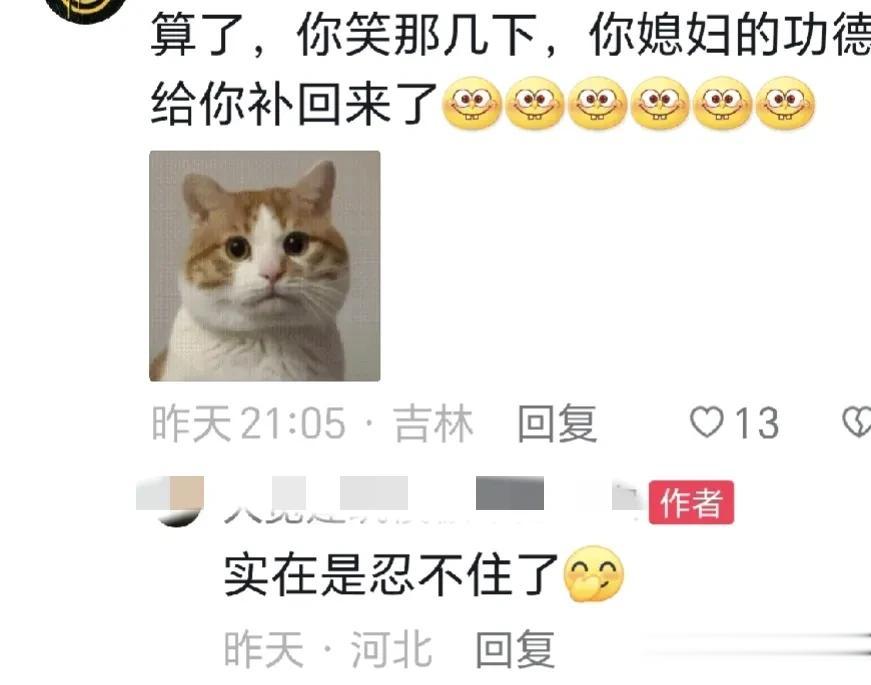Open the orange and white cat image
The image size is (871, 685).
pyautogui.click(x=265, y=266)
